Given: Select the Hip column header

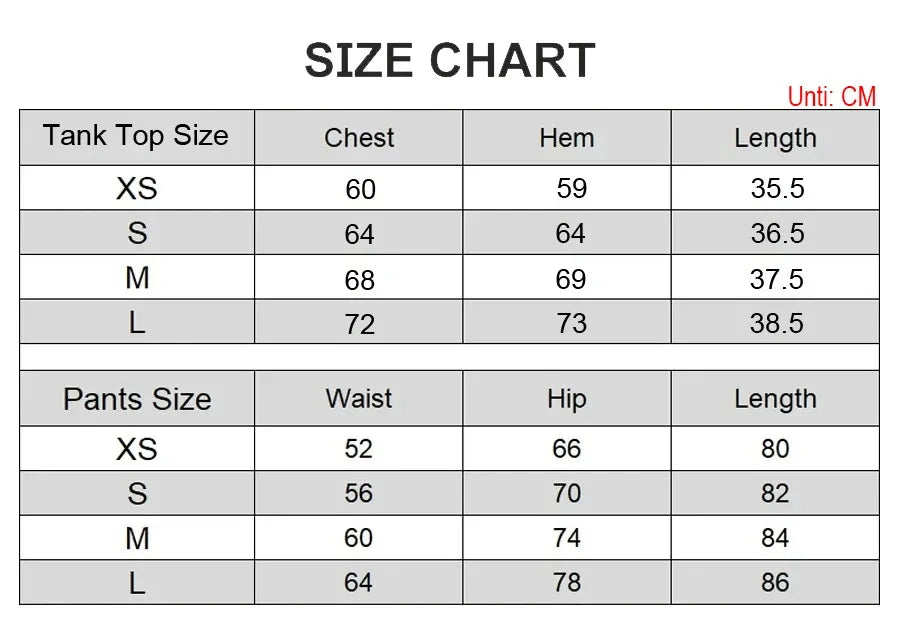Looking at the screenshot, I should 566,399.
